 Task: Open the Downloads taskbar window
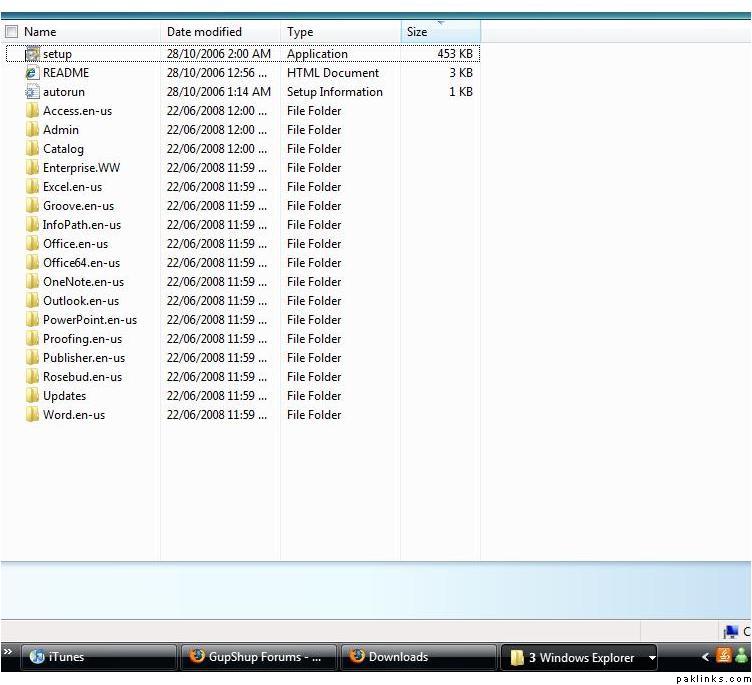coord(417,657)
